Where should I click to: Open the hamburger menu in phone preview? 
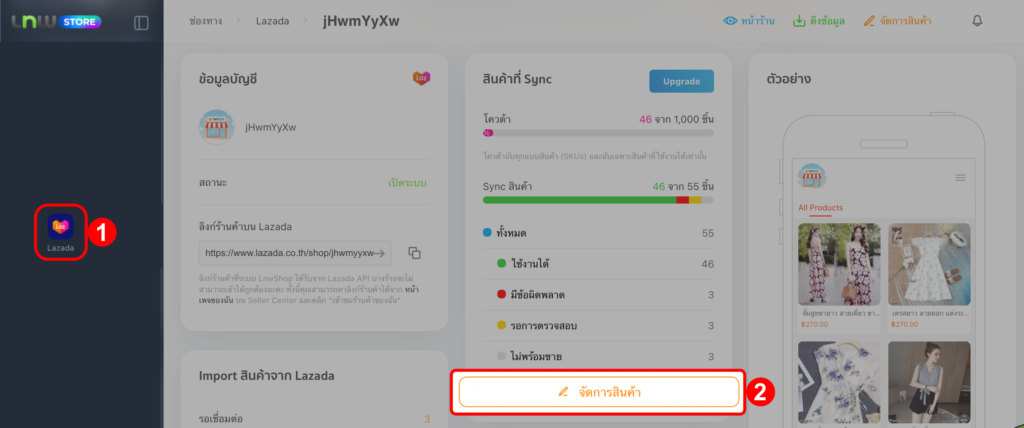click(961, 177)
